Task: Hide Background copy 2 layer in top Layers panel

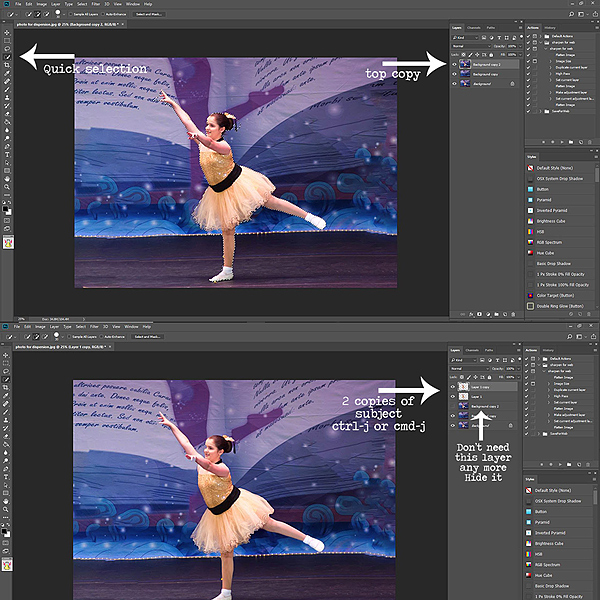Action: 455,64
